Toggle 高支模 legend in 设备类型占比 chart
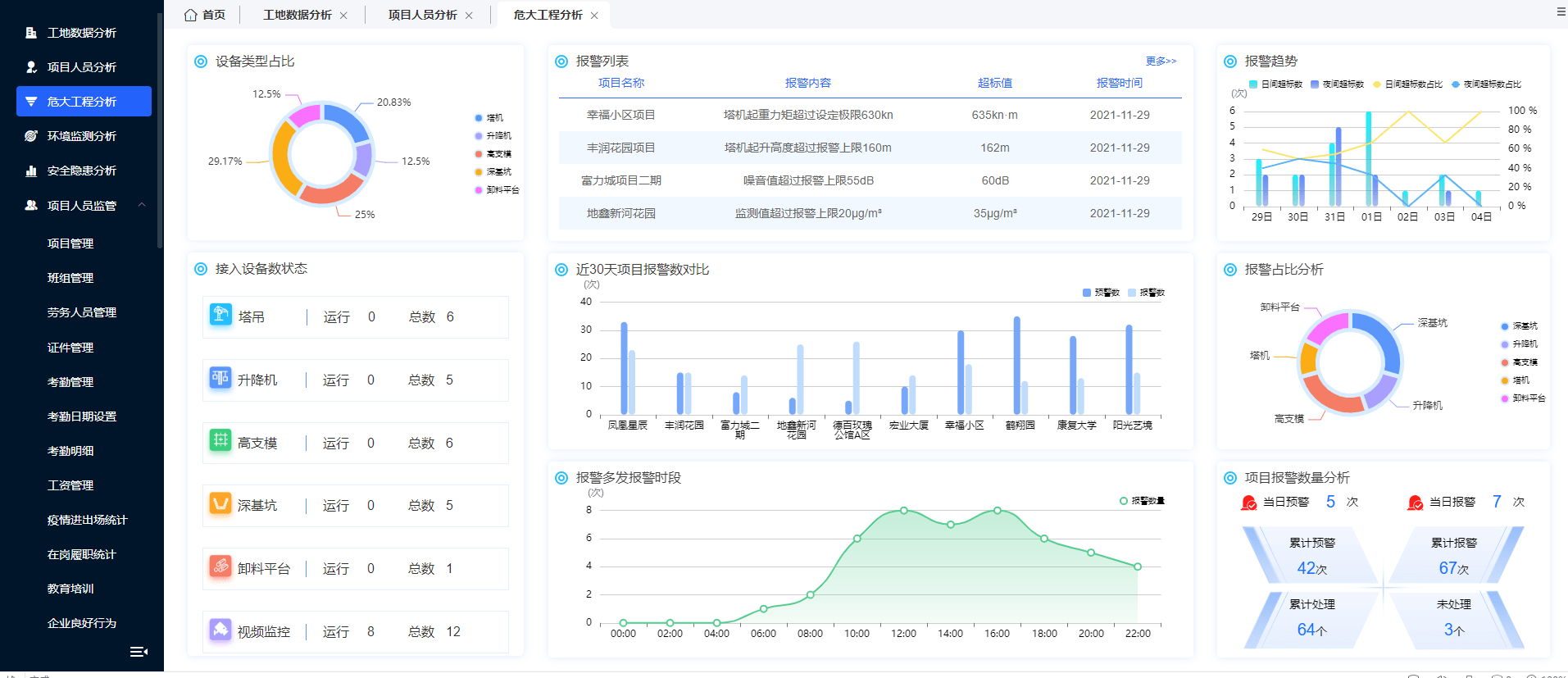Image resolution: width=1568 pixels, height=678 pixels. (x=493, y=154)
